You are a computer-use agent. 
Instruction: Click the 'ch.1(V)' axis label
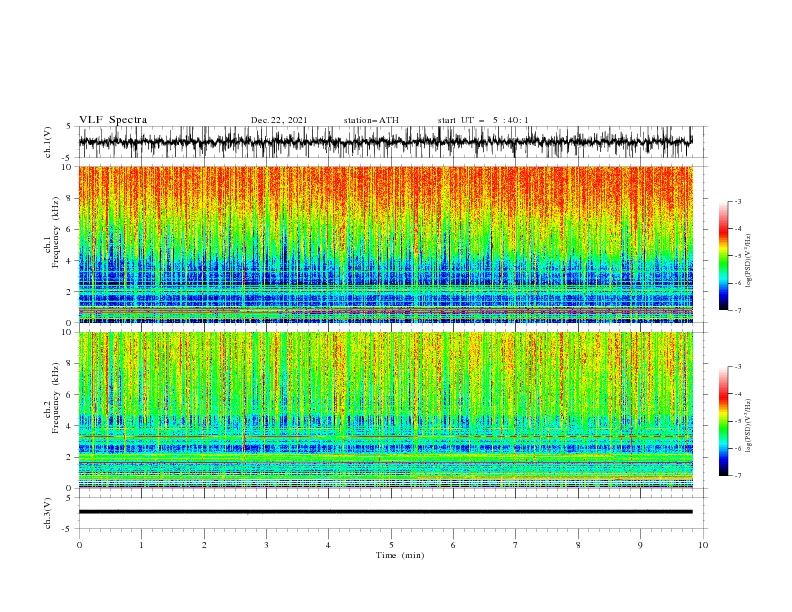[48, 142]
